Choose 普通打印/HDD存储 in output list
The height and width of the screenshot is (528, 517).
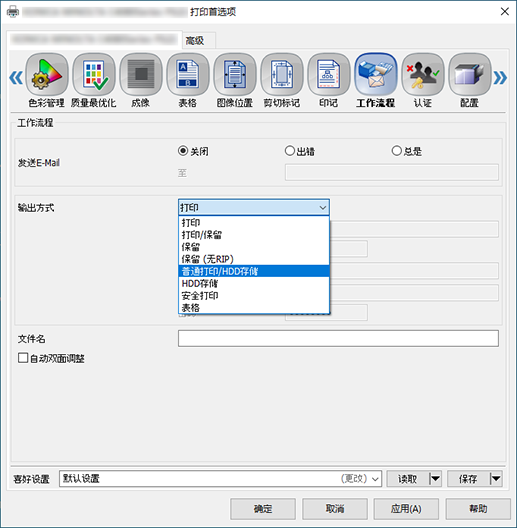tap(254, 271)
